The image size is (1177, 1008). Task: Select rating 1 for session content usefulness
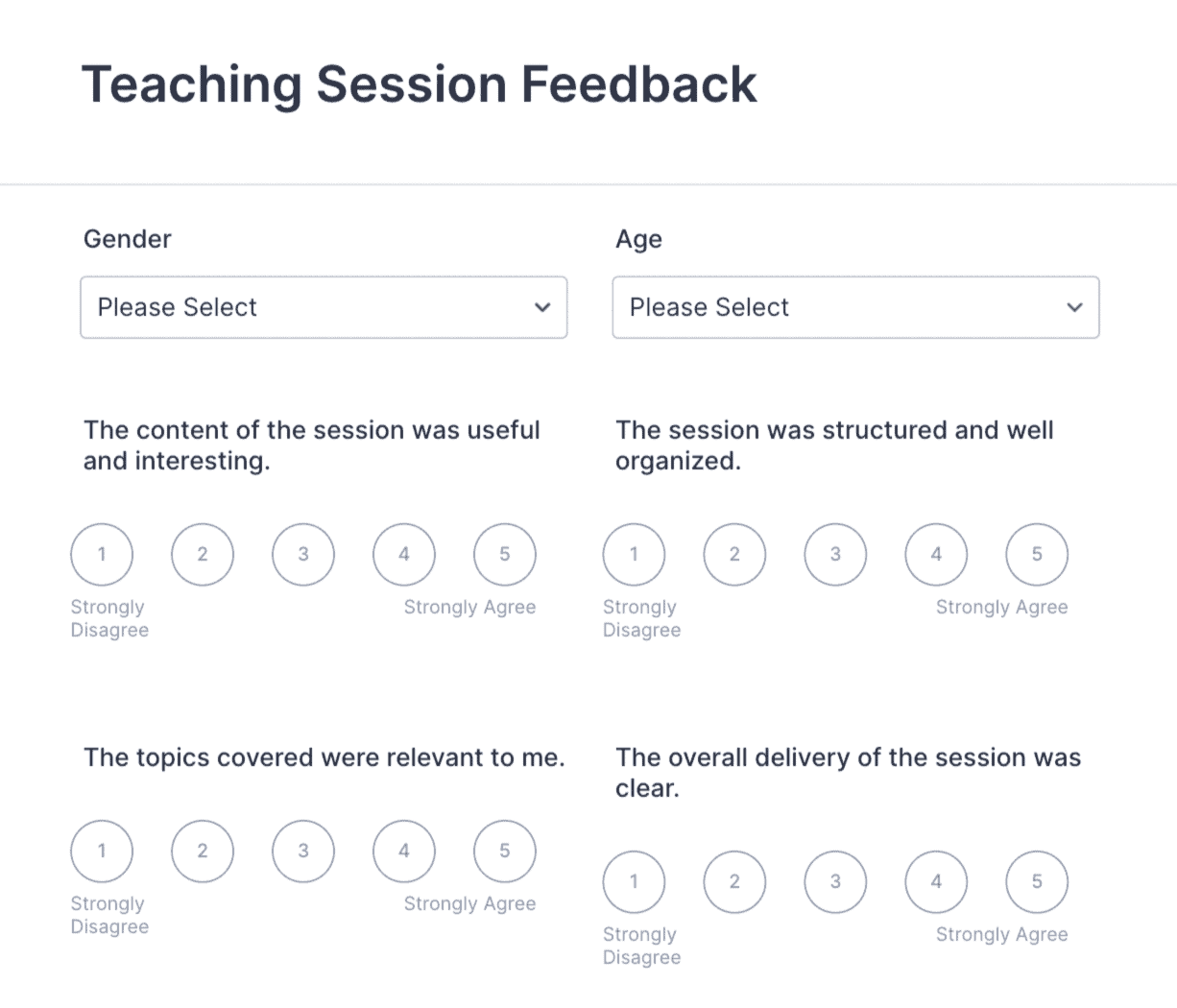(x=101, y=554)
